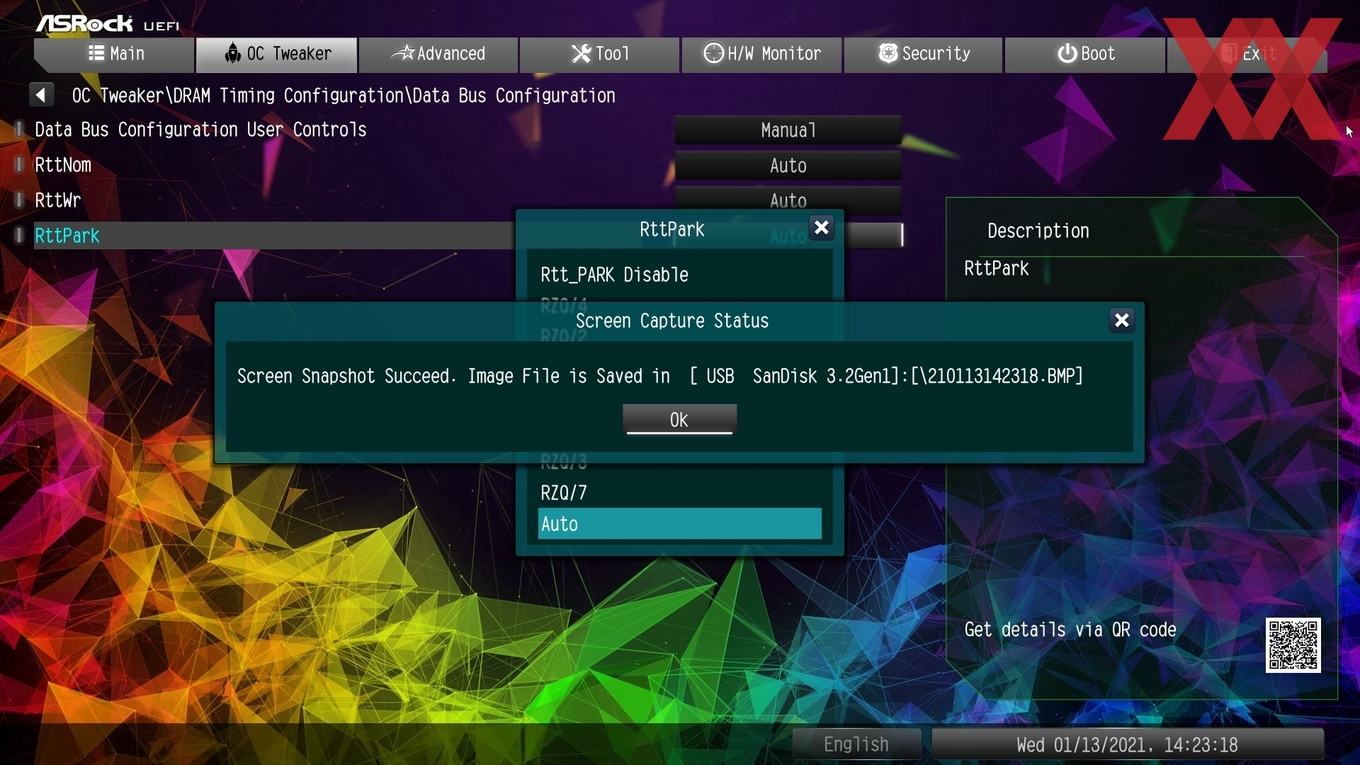Screen dimensions: 1360x765
Task: Select Rtt_PARK Disable option
Action: click(680, 275)
